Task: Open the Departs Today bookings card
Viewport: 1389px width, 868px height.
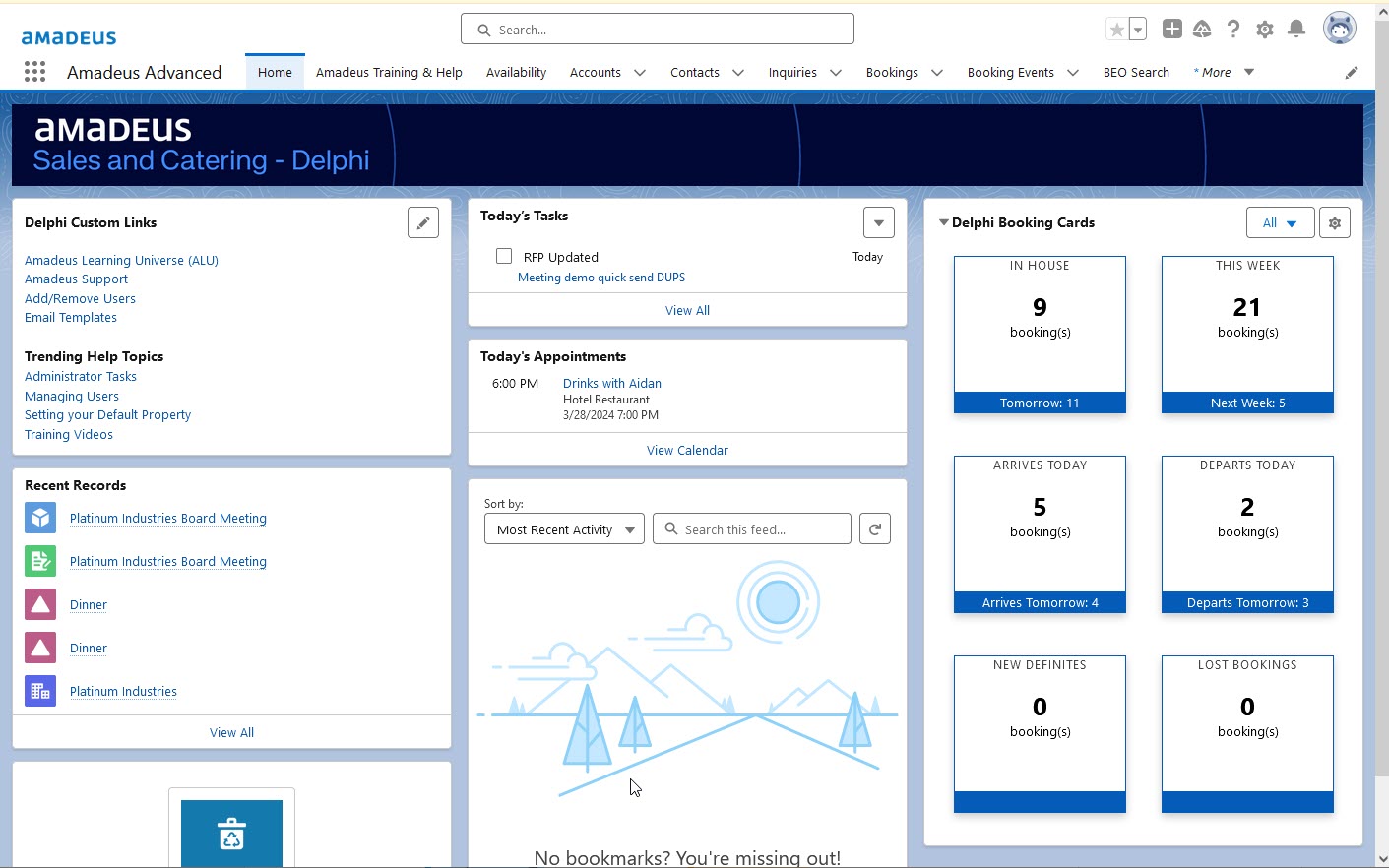Action: [1247, 534]
